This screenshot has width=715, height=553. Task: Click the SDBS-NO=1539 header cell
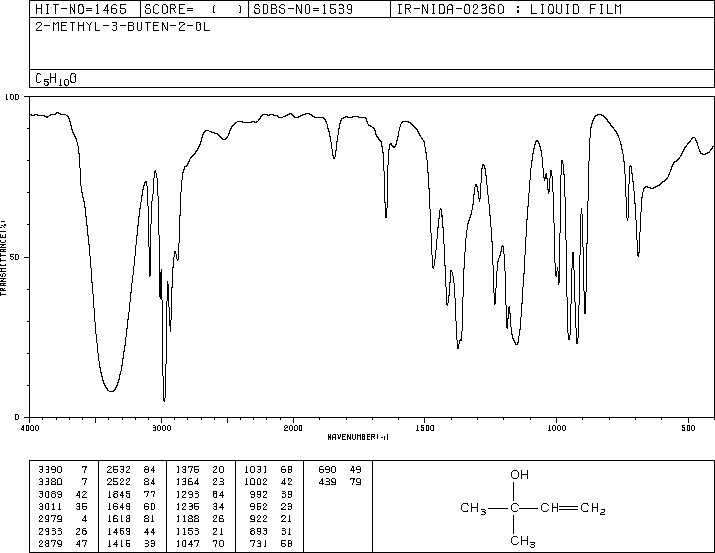pos(303,9)
